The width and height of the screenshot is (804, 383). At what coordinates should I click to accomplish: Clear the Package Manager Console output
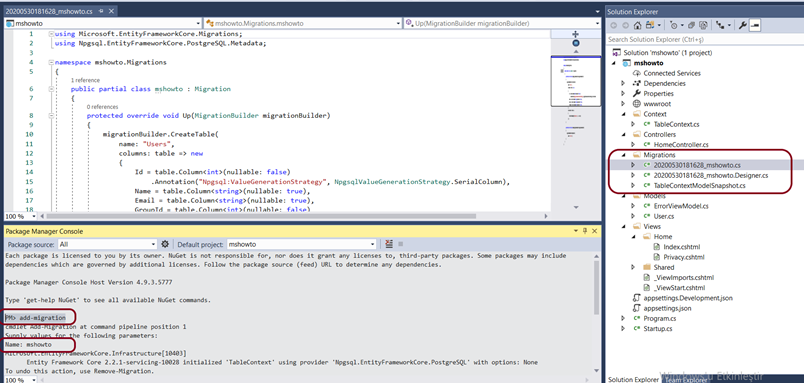point(389,244)
